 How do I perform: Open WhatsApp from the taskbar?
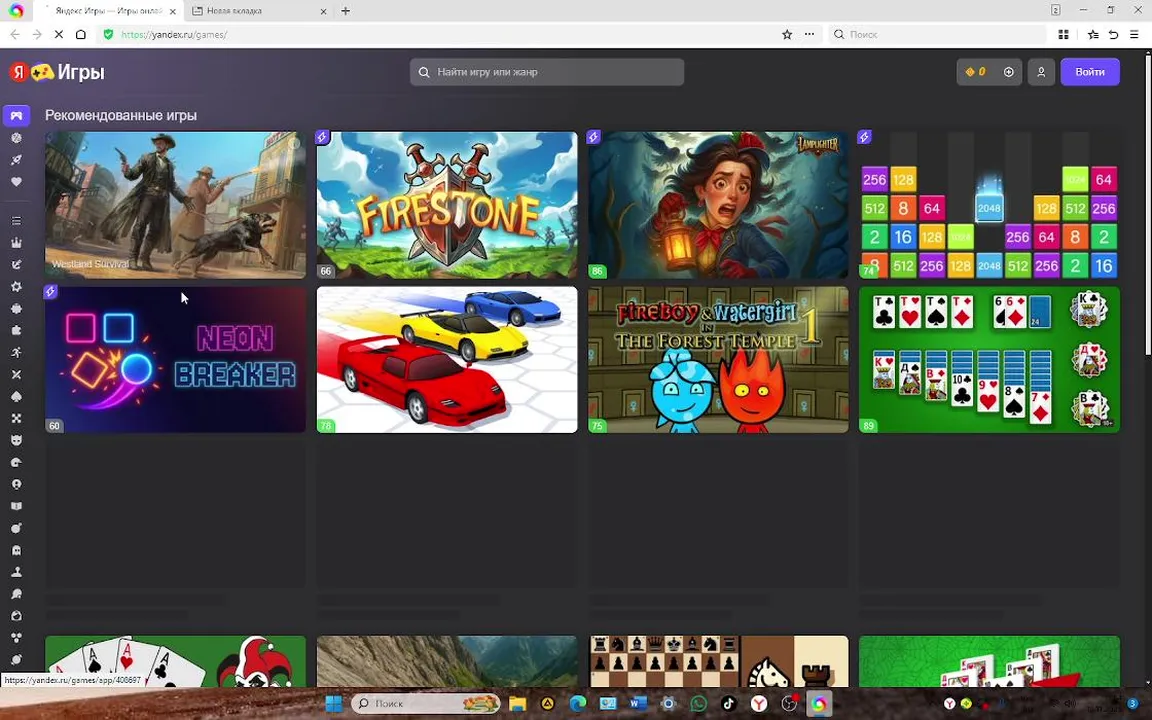click(698, 703)
